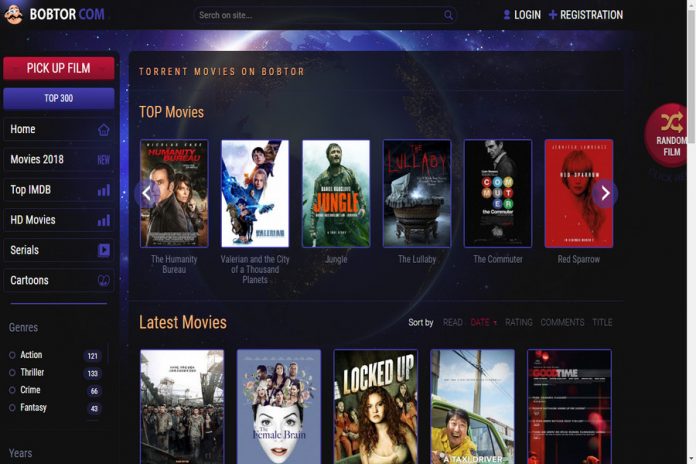Click the bar chart icon beside HD Movies
The width and height of the screenshot is (696, 464).
point(103,220)
